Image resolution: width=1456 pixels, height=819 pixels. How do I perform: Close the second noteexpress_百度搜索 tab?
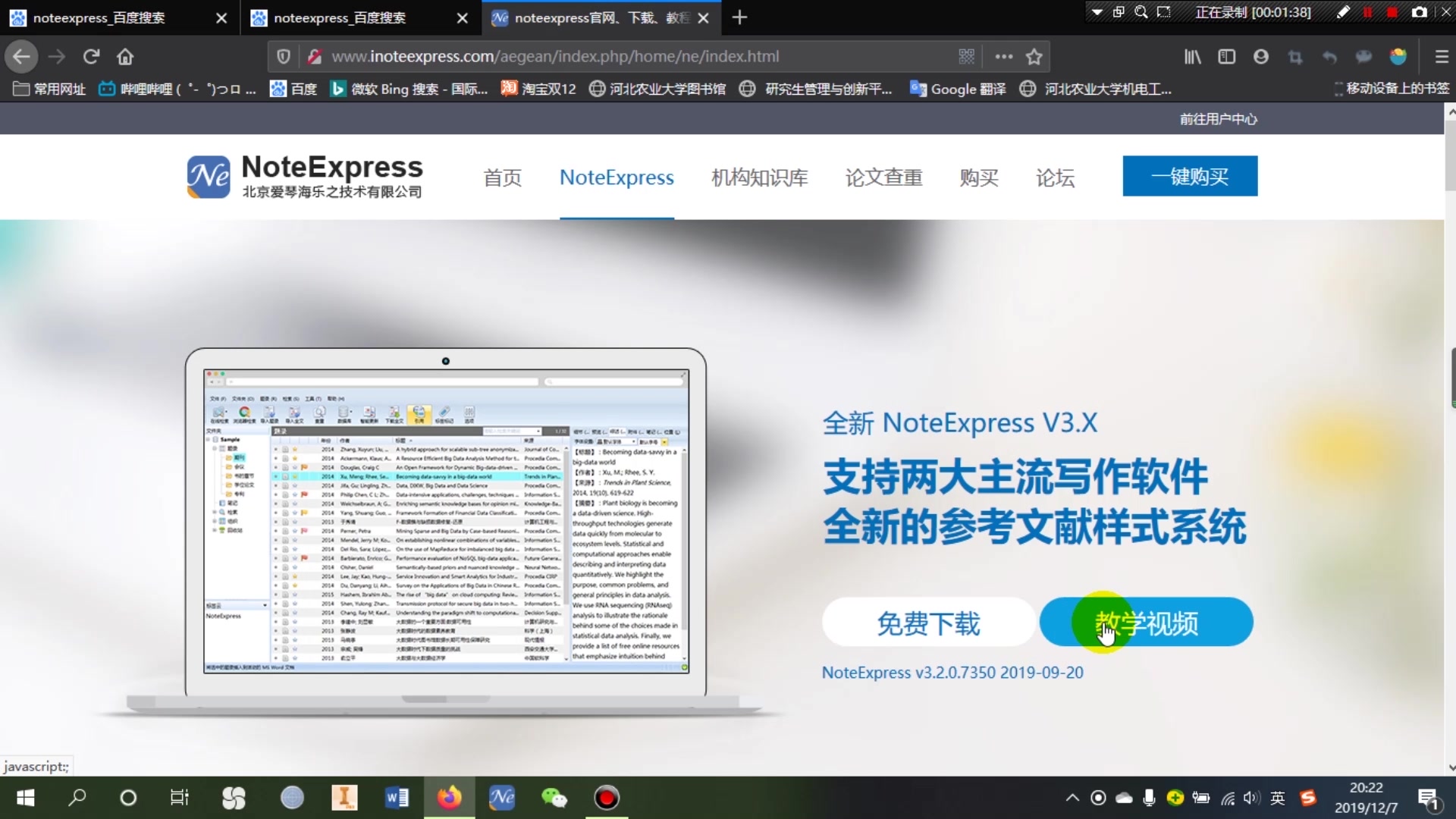(462, 17)
